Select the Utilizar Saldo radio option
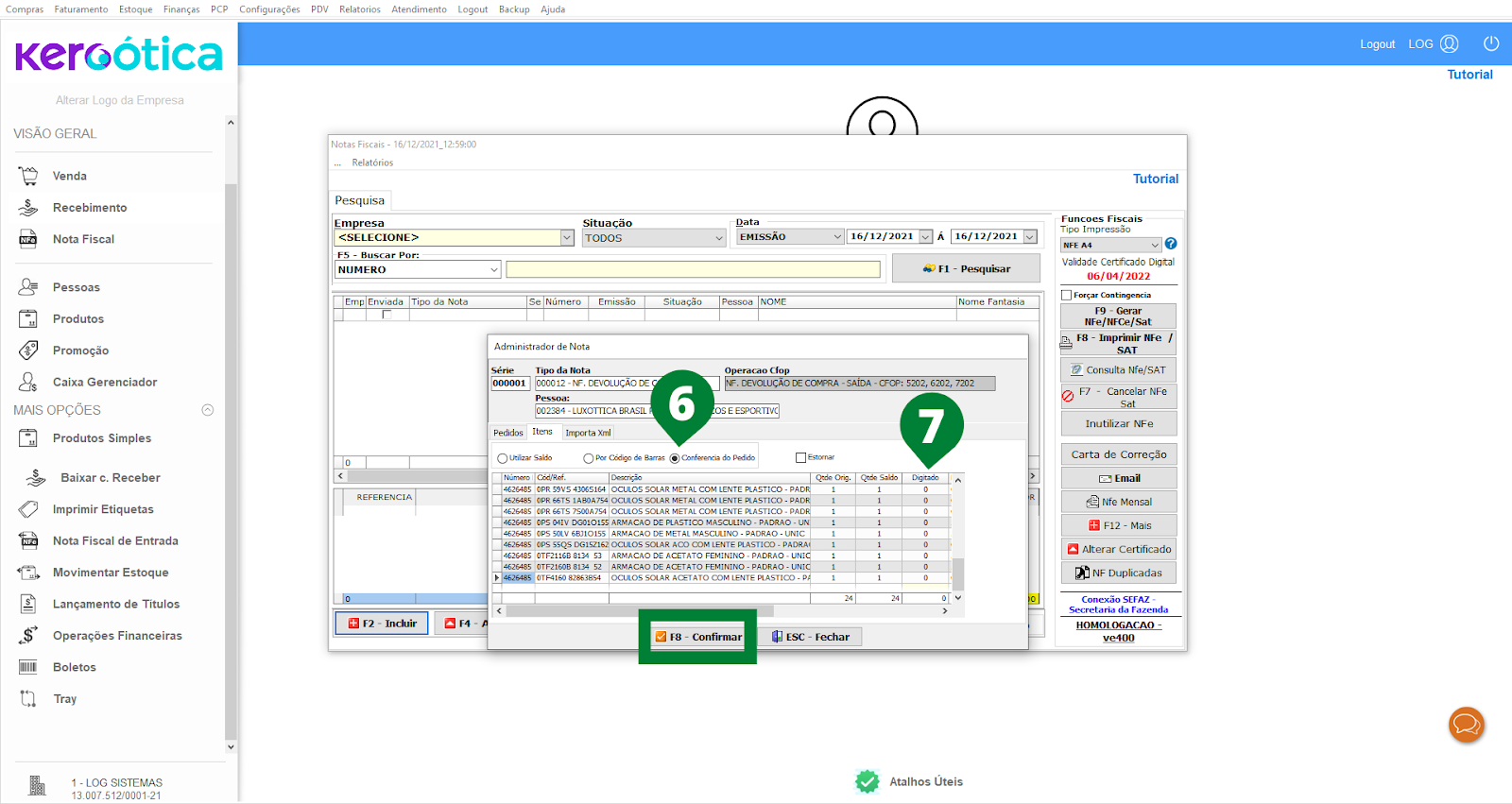 point(503,458)
